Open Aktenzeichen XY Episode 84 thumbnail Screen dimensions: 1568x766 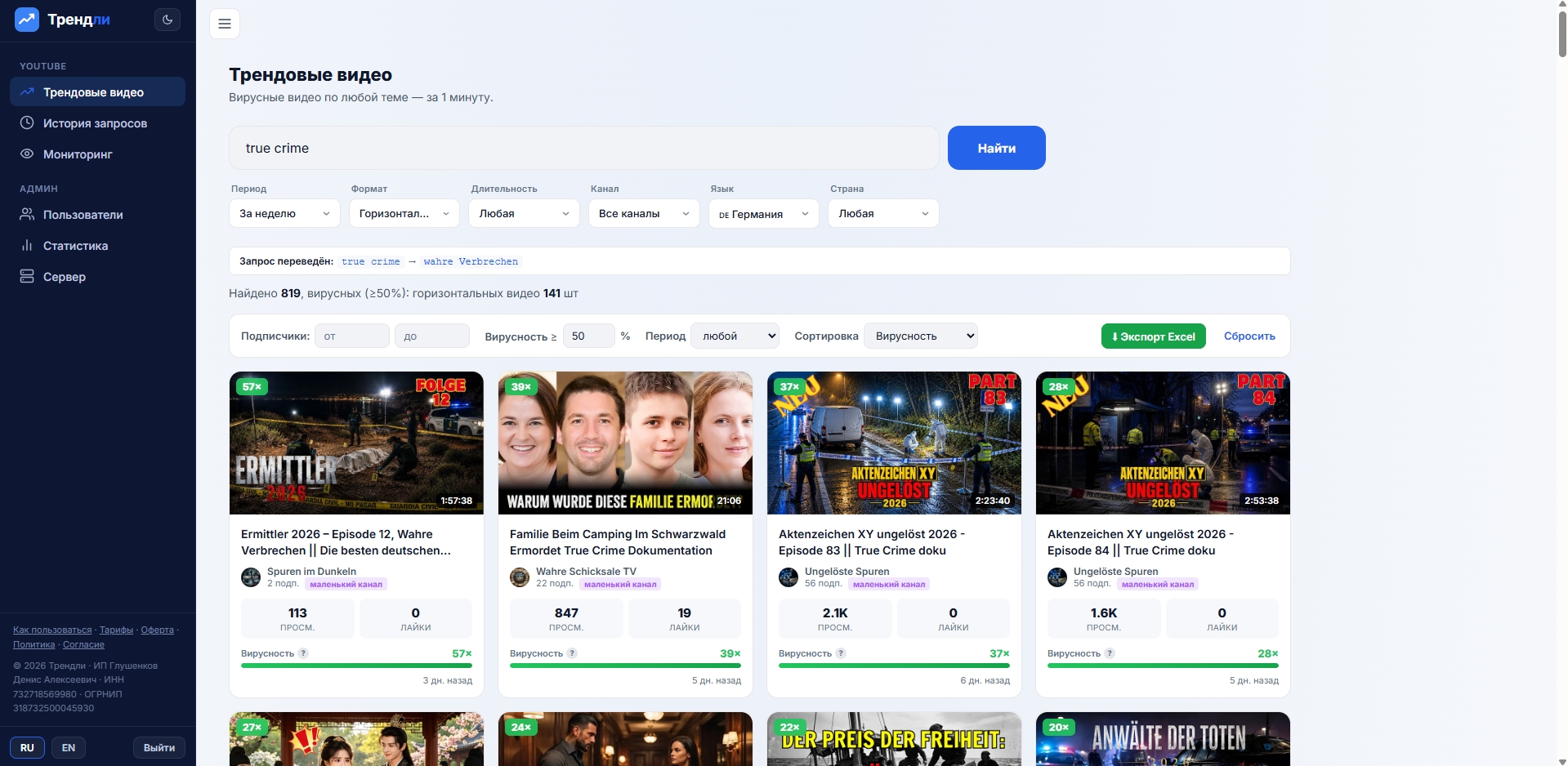coord(1163,443)
